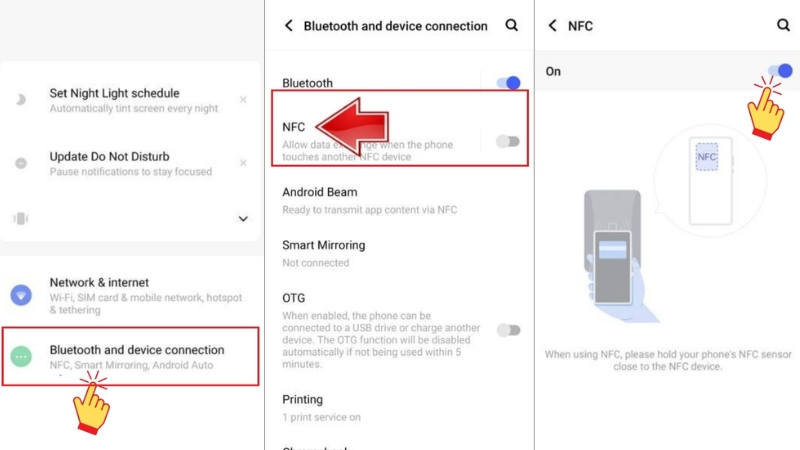Go back from the NFC screen

coord(553,26)
